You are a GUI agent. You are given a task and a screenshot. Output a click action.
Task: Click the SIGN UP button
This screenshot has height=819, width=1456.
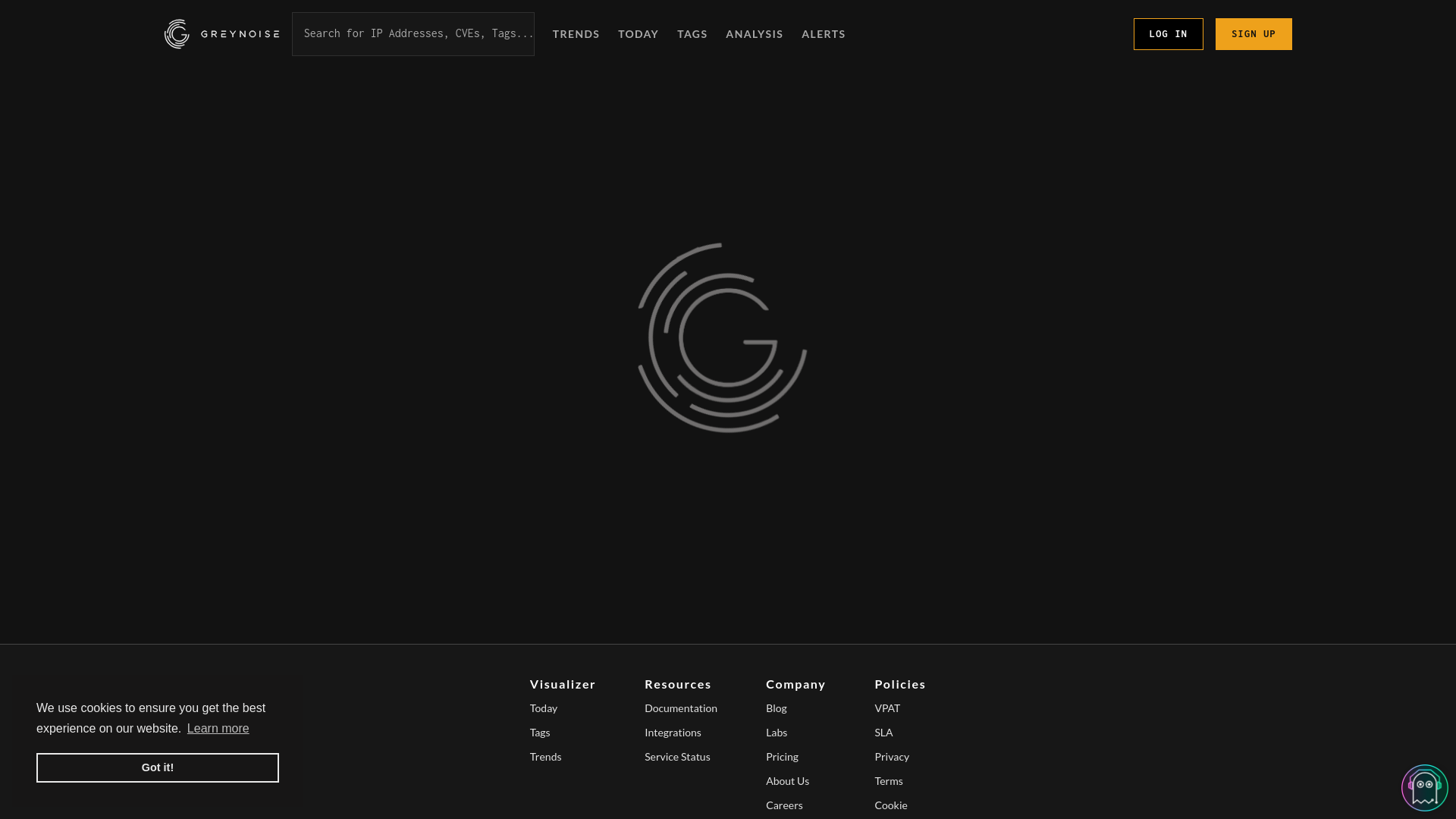[1253, 33]
